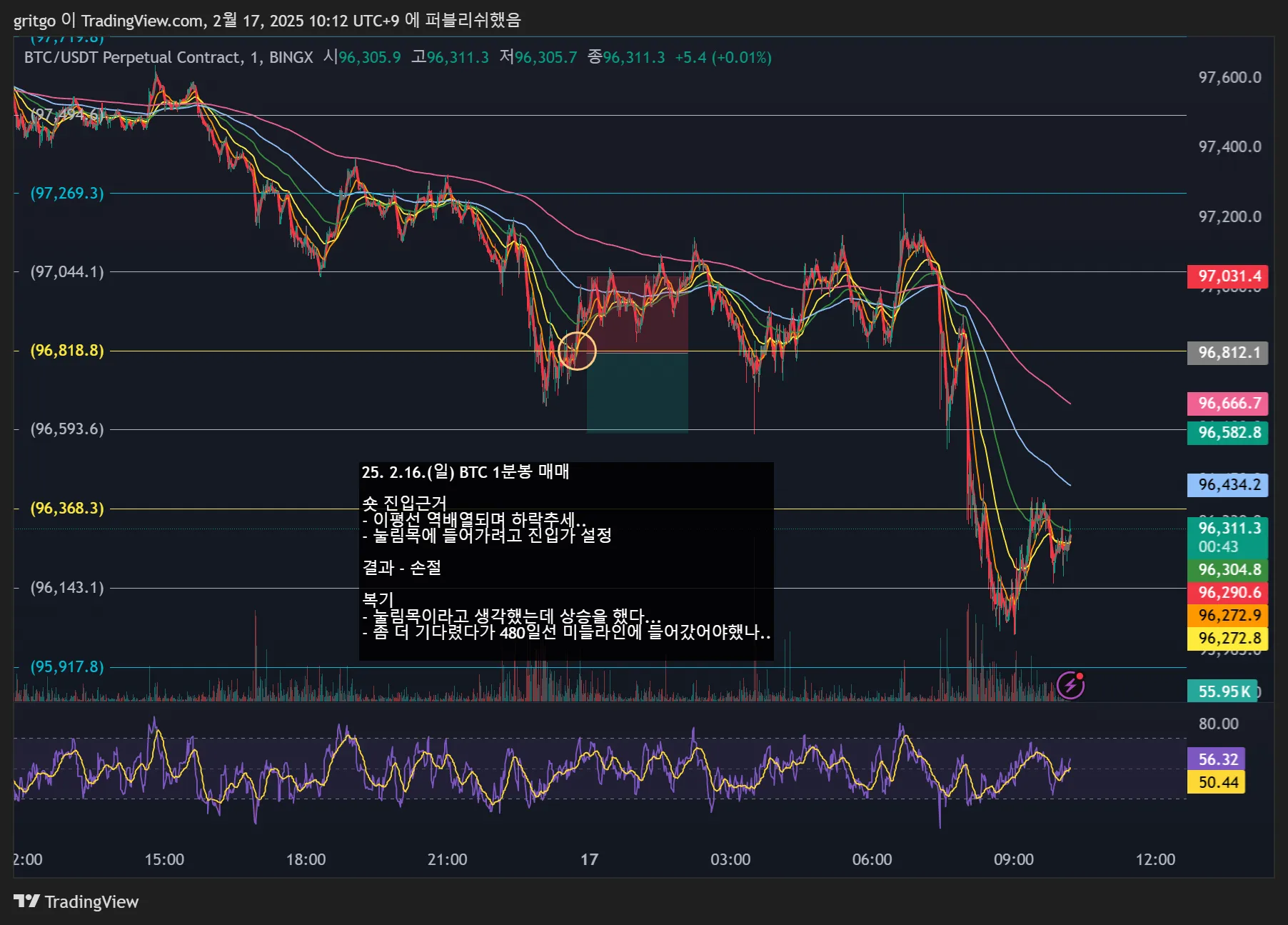This screenshot has height=925, width=1288.
Task: Click the red 96,290.6 price label
Action: click(x=1228, y=593)
